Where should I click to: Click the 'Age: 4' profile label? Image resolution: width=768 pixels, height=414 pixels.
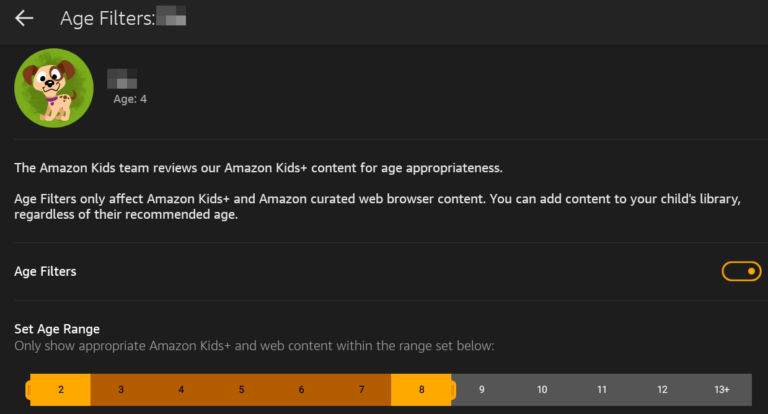click(130, 99)
